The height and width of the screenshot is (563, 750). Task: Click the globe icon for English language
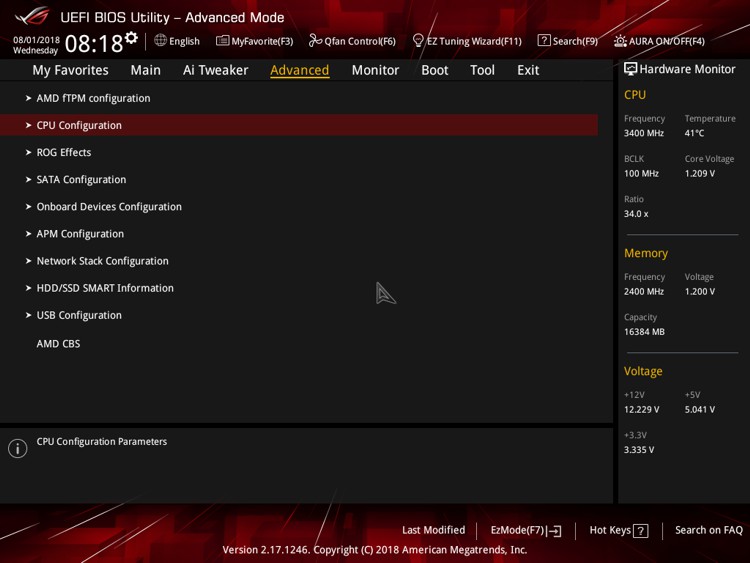160,41
